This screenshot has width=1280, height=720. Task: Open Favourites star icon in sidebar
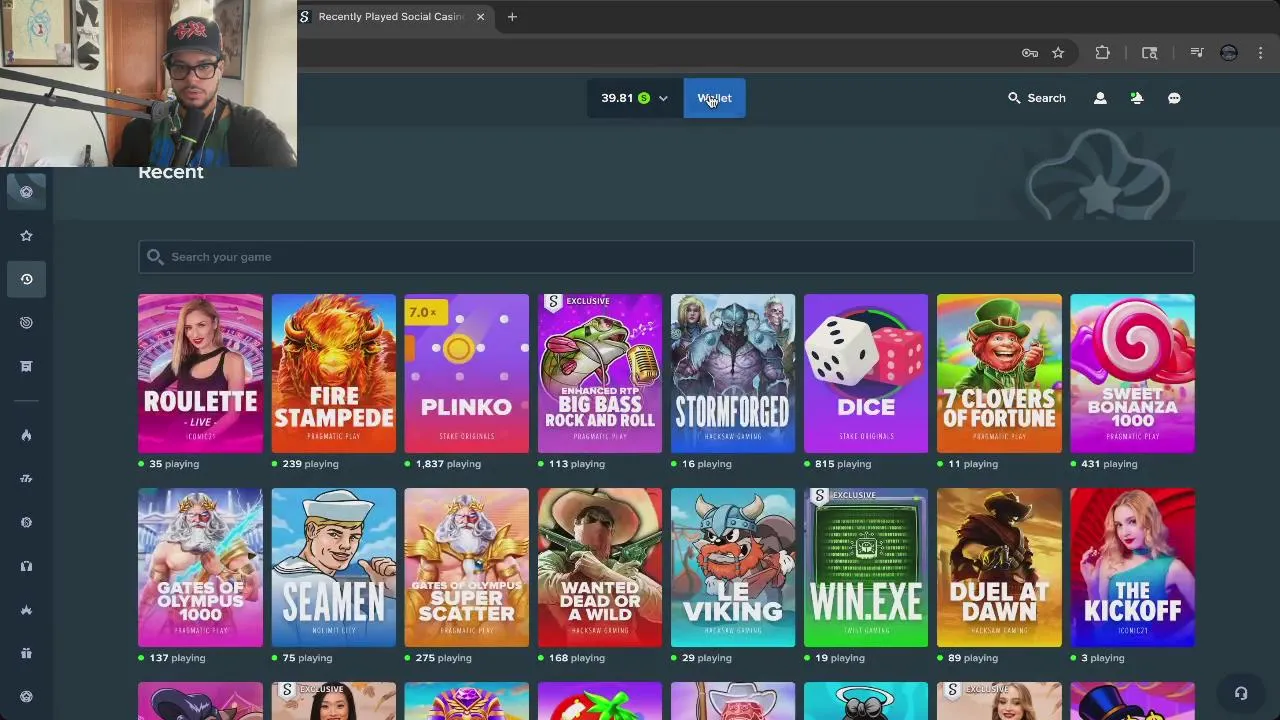tap(26, 236)
